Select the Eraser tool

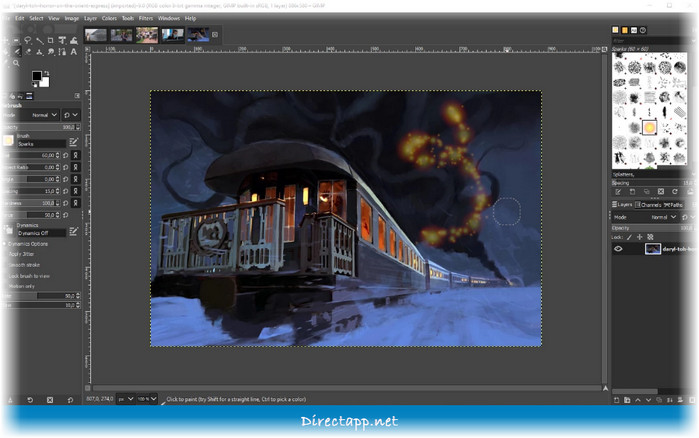tap(28, 52)
